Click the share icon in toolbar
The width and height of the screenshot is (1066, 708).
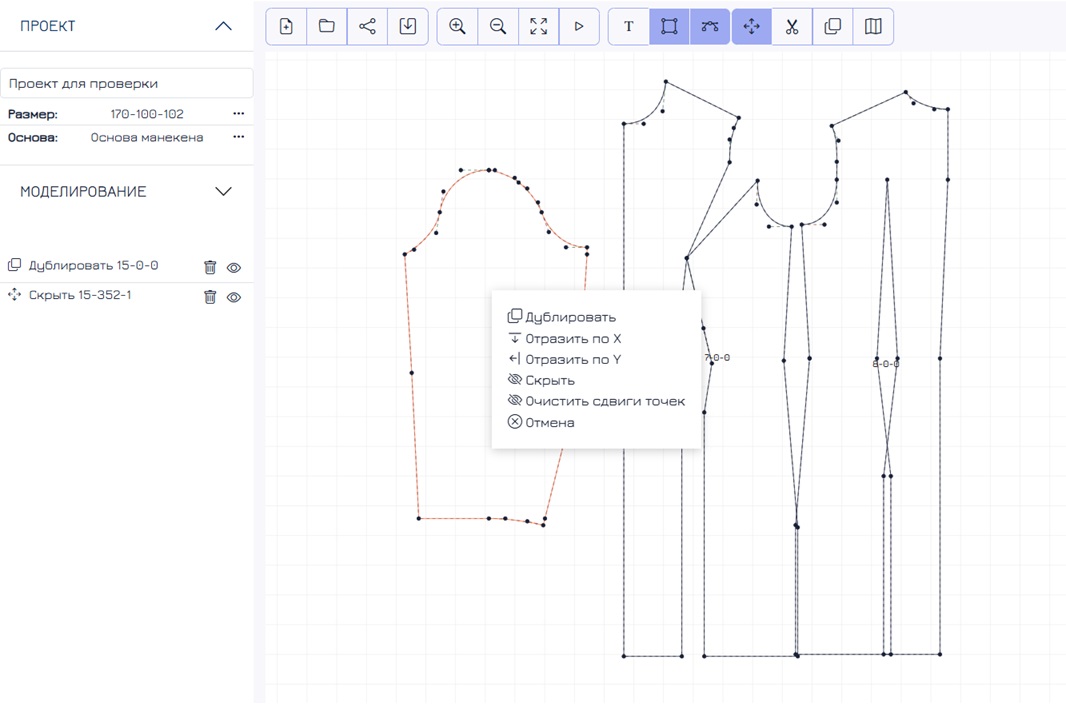coord(367,27)
